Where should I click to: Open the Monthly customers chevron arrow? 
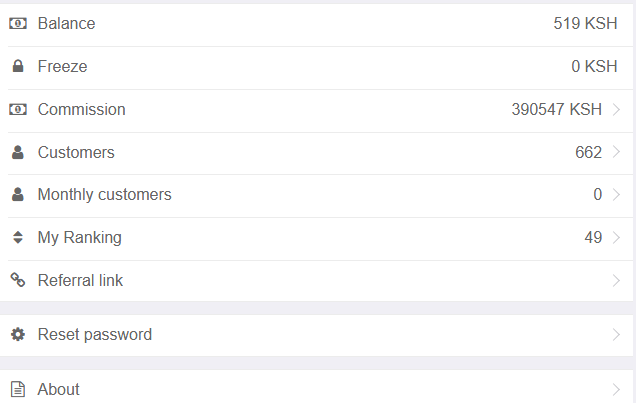(x=616, y=195)
